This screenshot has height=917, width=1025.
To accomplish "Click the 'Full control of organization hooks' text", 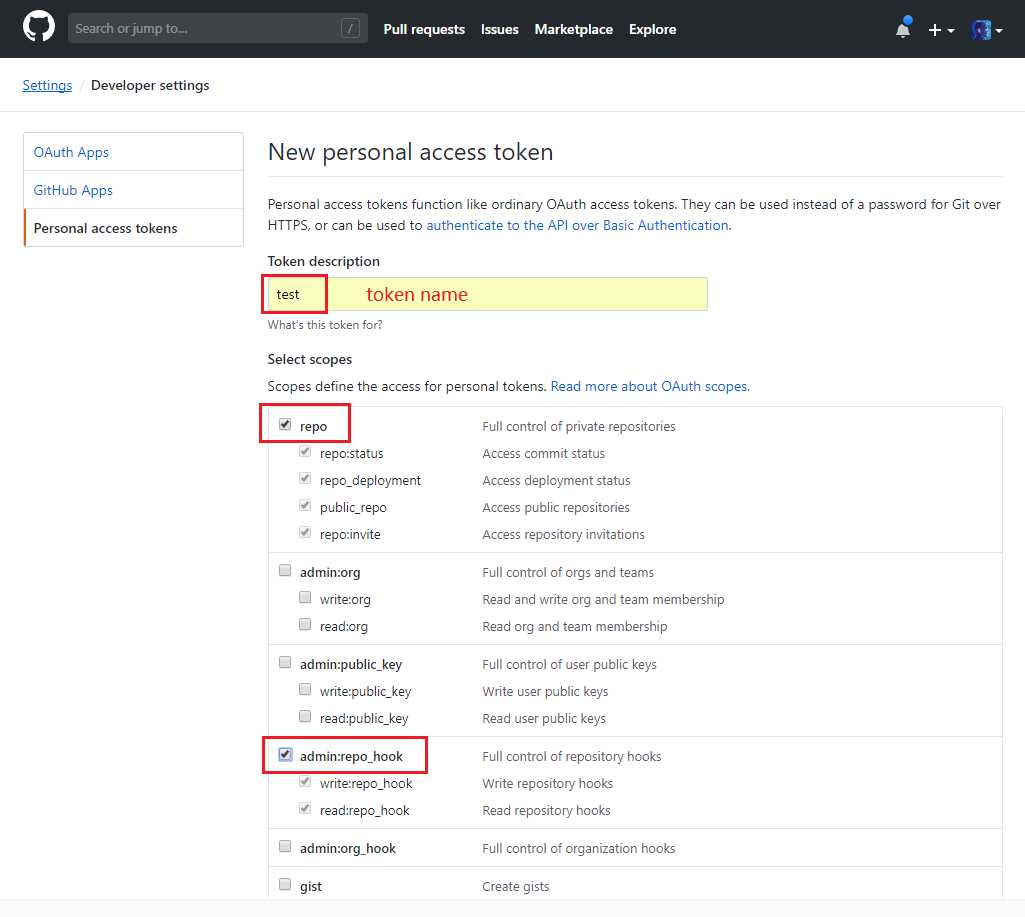I will click(579, 848).
